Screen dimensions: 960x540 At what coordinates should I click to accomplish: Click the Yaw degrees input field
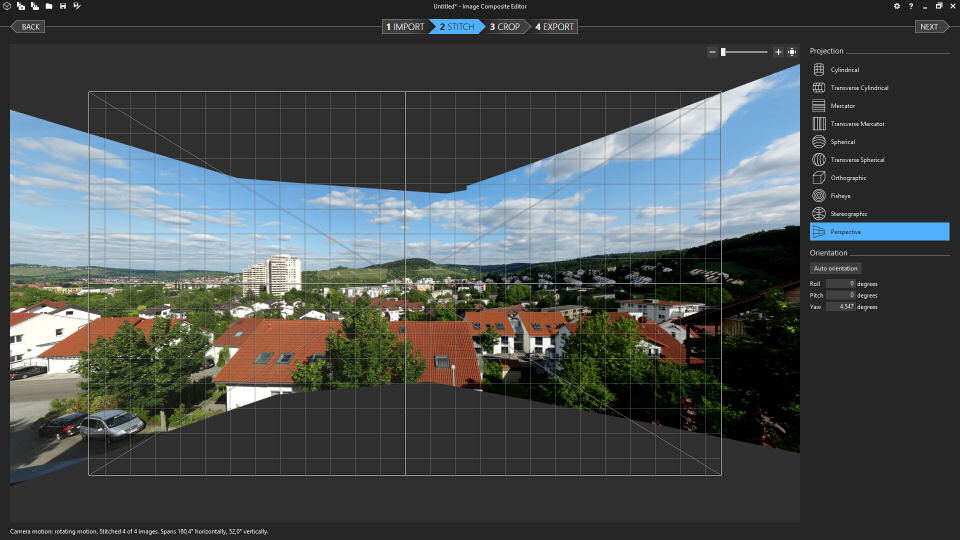coord(840,307)
